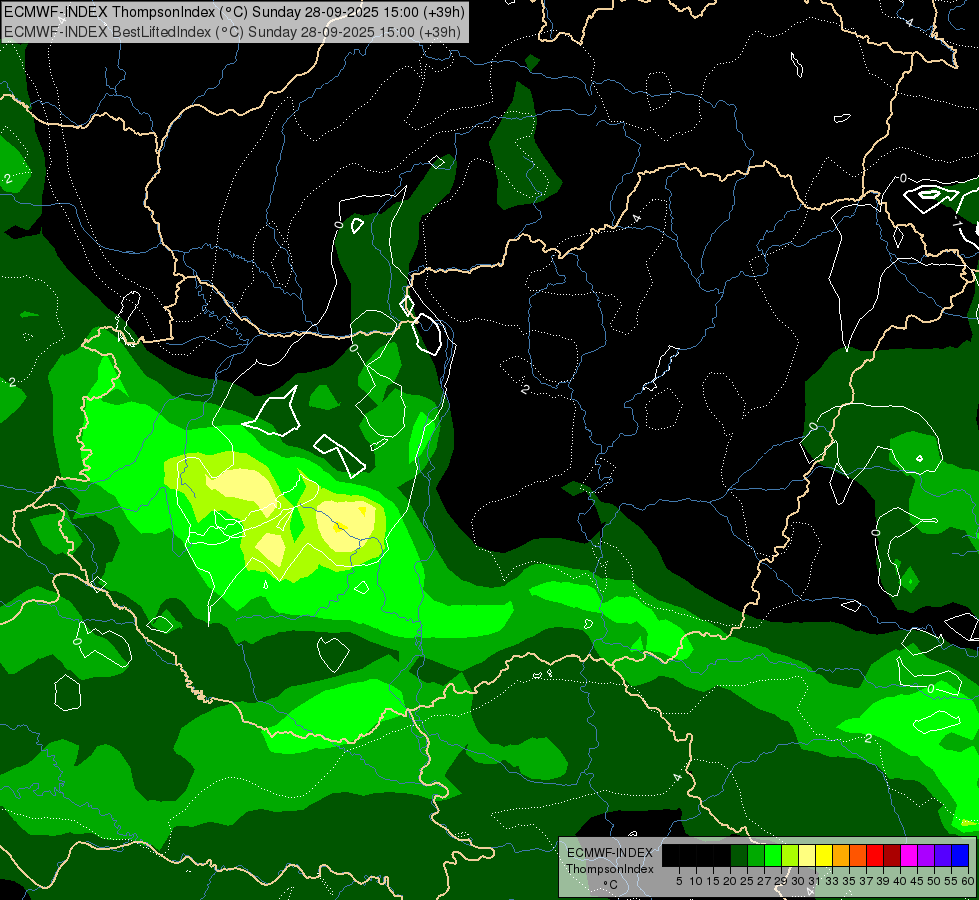Click the legend tick value '37'
This screenshot has height=900, width=979.
[866, 881]
